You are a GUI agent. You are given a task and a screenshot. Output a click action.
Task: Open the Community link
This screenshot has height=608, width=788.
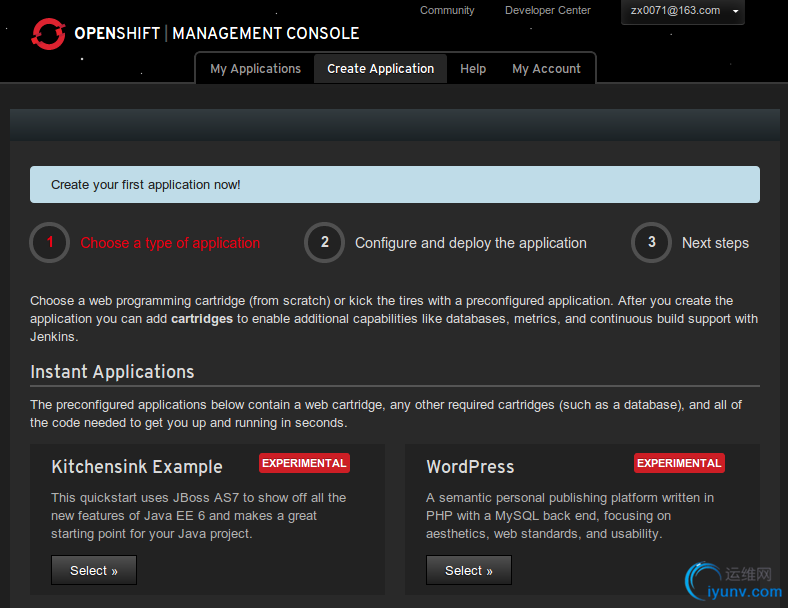click(447, 11)
